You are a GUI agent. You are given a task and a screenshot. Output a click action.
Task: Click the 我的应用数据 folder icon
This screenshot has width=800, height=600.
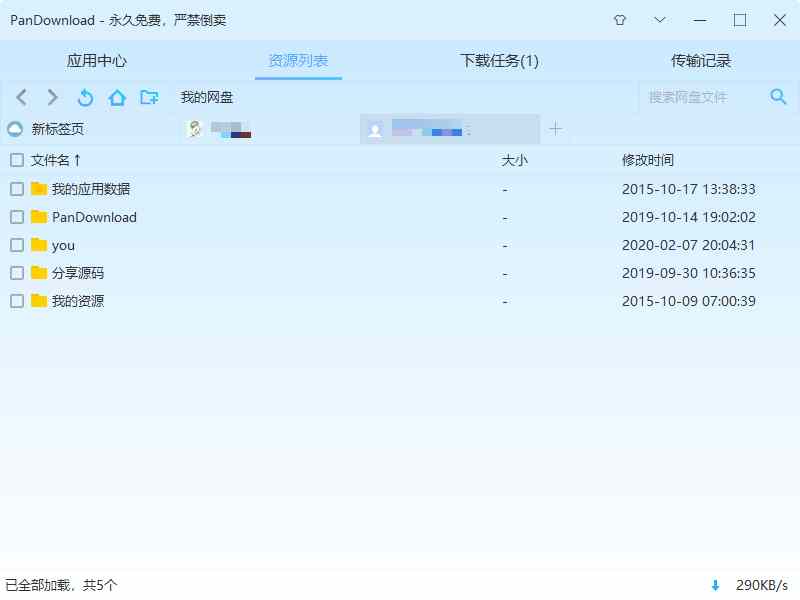click(39, 189)
